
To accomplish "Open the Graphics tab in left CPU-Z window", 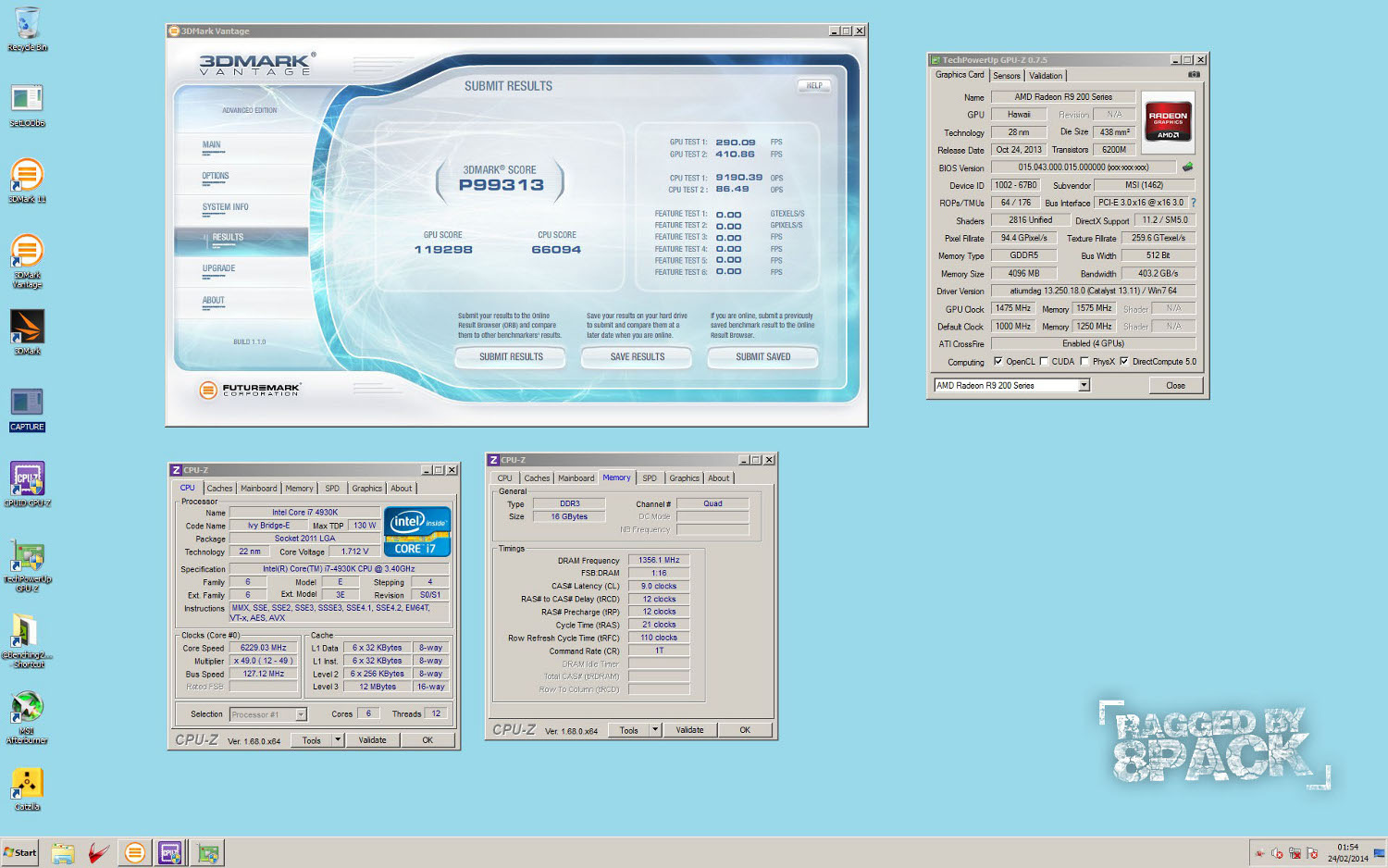I will 366,489.
